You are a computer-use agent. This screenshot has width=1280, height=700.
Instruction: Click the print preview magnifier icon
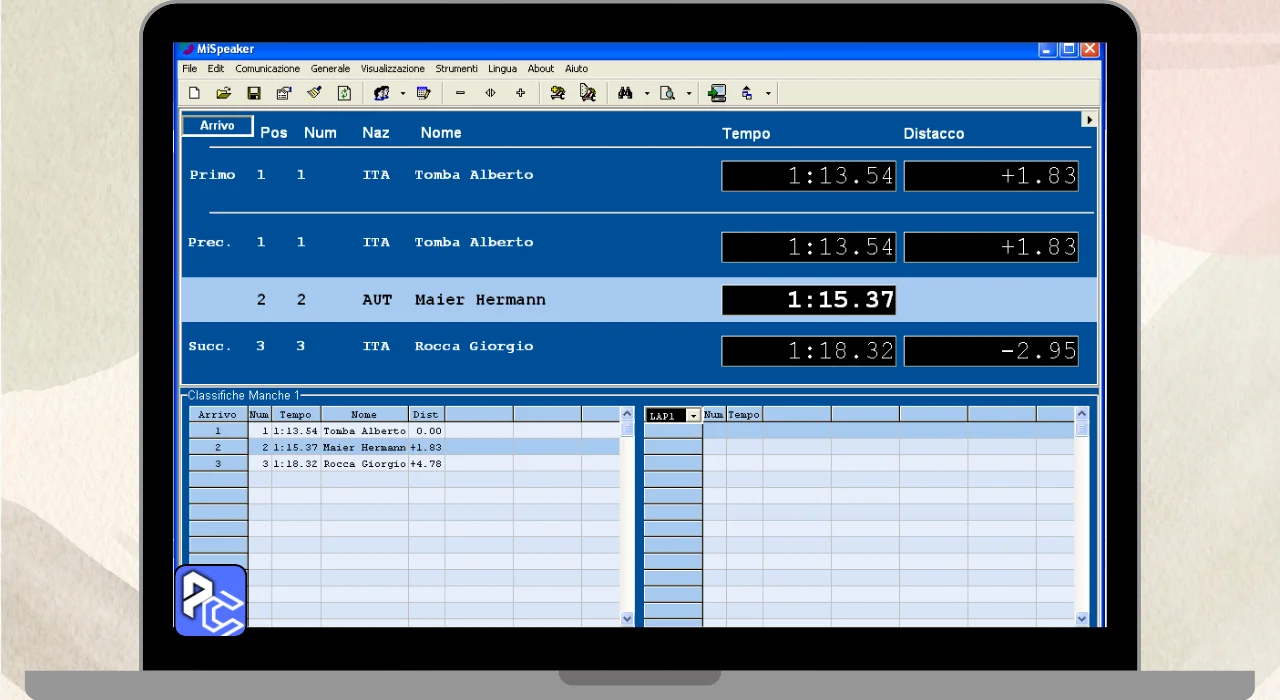tap(667, 93)
